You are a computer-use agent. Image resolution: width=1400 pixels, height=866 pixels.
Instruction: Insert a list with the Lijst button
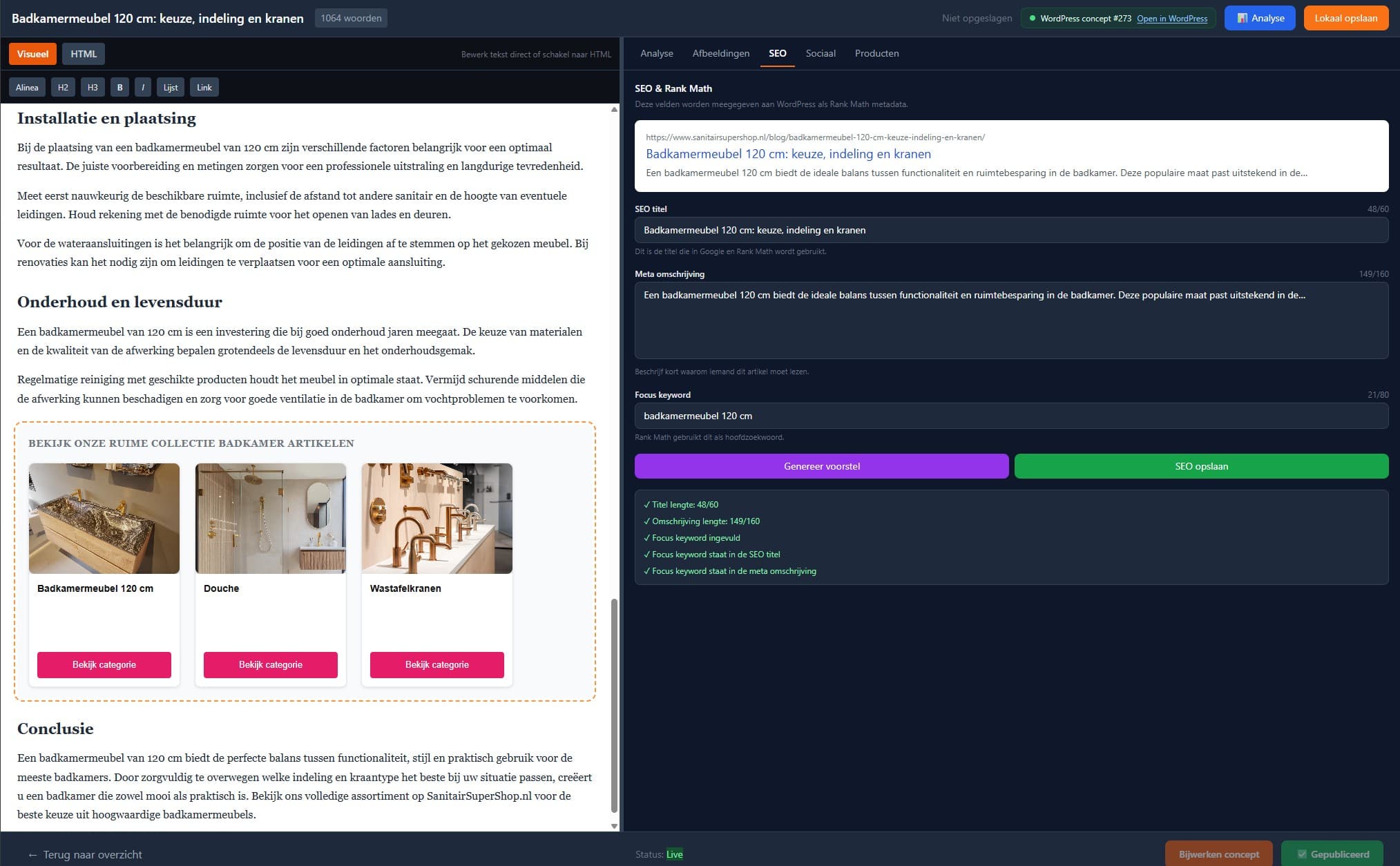click(x=171, y=87)
